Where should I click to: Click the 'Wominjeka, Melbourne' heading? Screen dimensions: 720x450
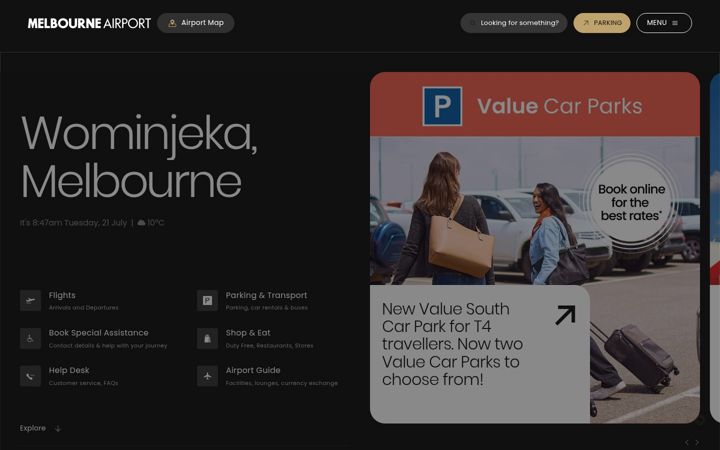coord(139,157)
